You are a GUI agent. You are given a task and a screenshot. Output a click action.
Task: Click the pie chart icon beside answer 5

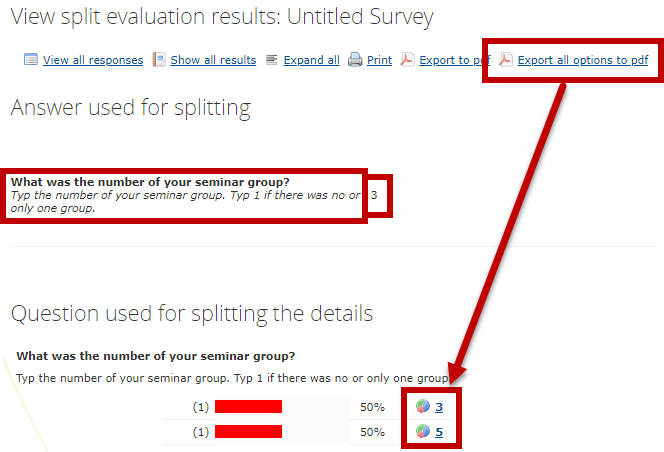click(x=423, y=431)
